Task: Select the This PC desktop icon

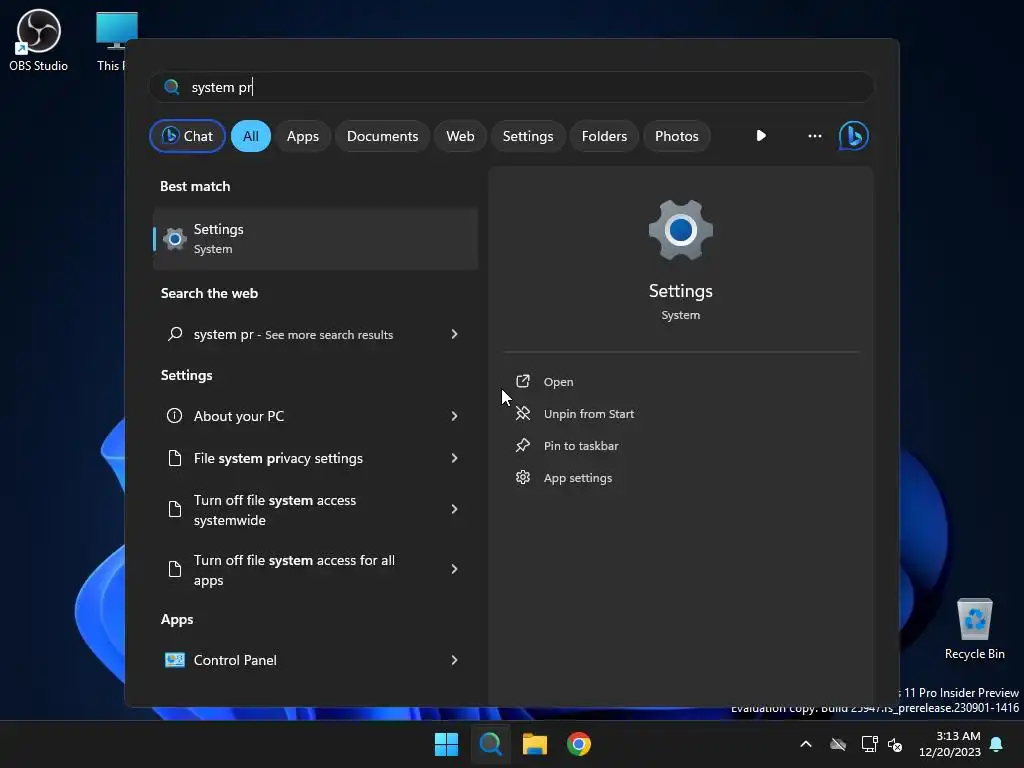Action: tap(116, 40)
